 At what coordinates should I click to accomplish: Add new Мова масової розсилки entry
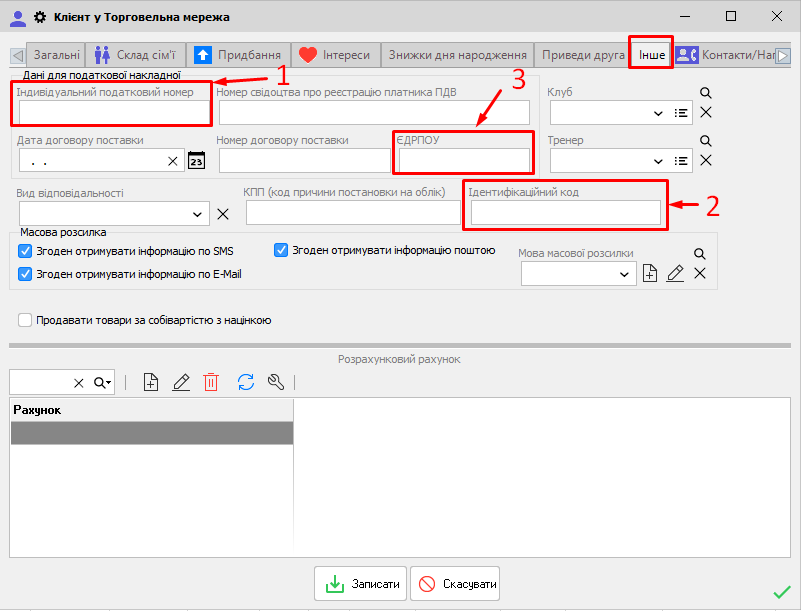[x=650, y=274]
